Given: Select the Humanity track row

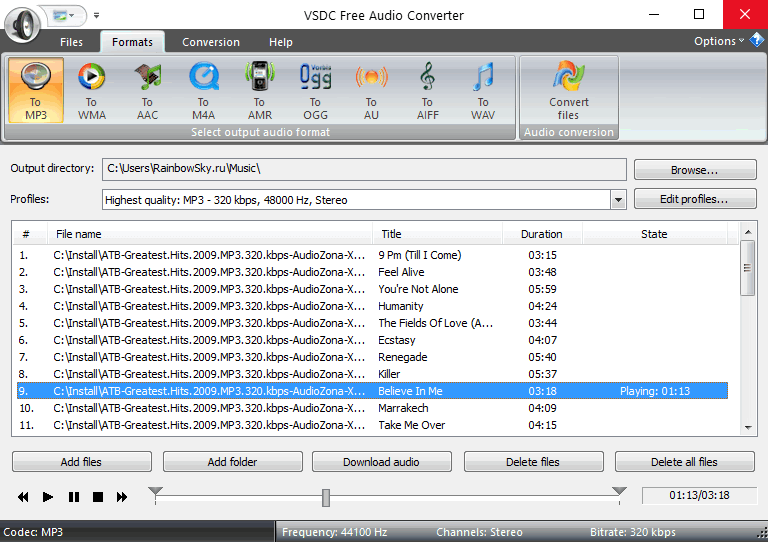Looking at the screenshot, I should point(372,306).
